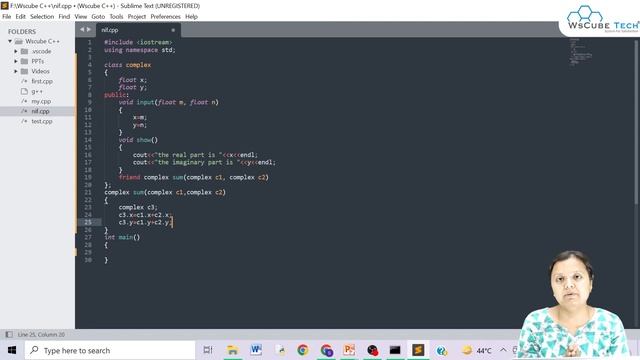Open the Selection menu
The width and height of the screenshot is (640, 360).
click(x=42, y=17)
